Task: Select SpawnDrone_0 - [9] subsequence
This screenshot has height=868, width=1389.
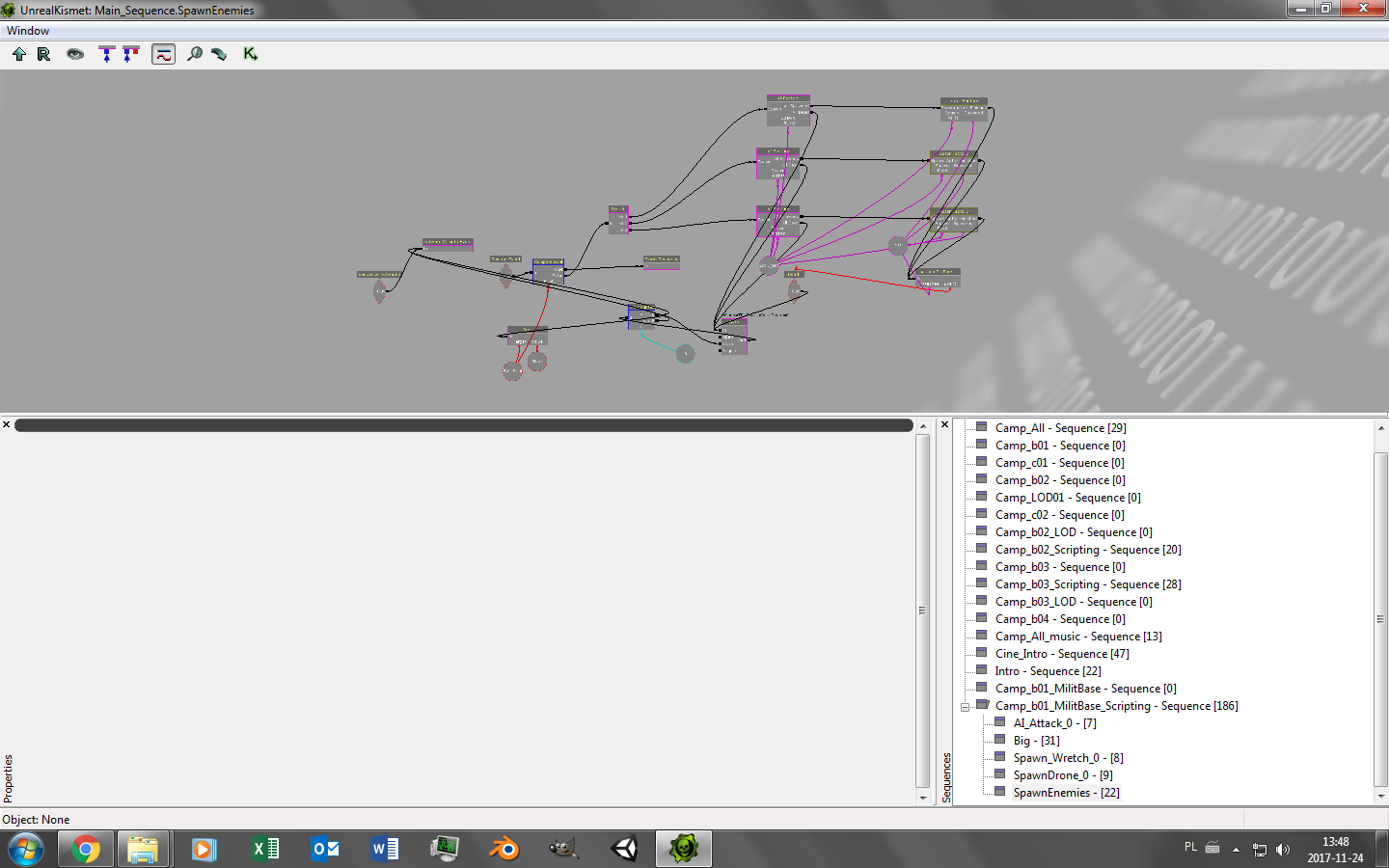Action: click(1063, 775)
